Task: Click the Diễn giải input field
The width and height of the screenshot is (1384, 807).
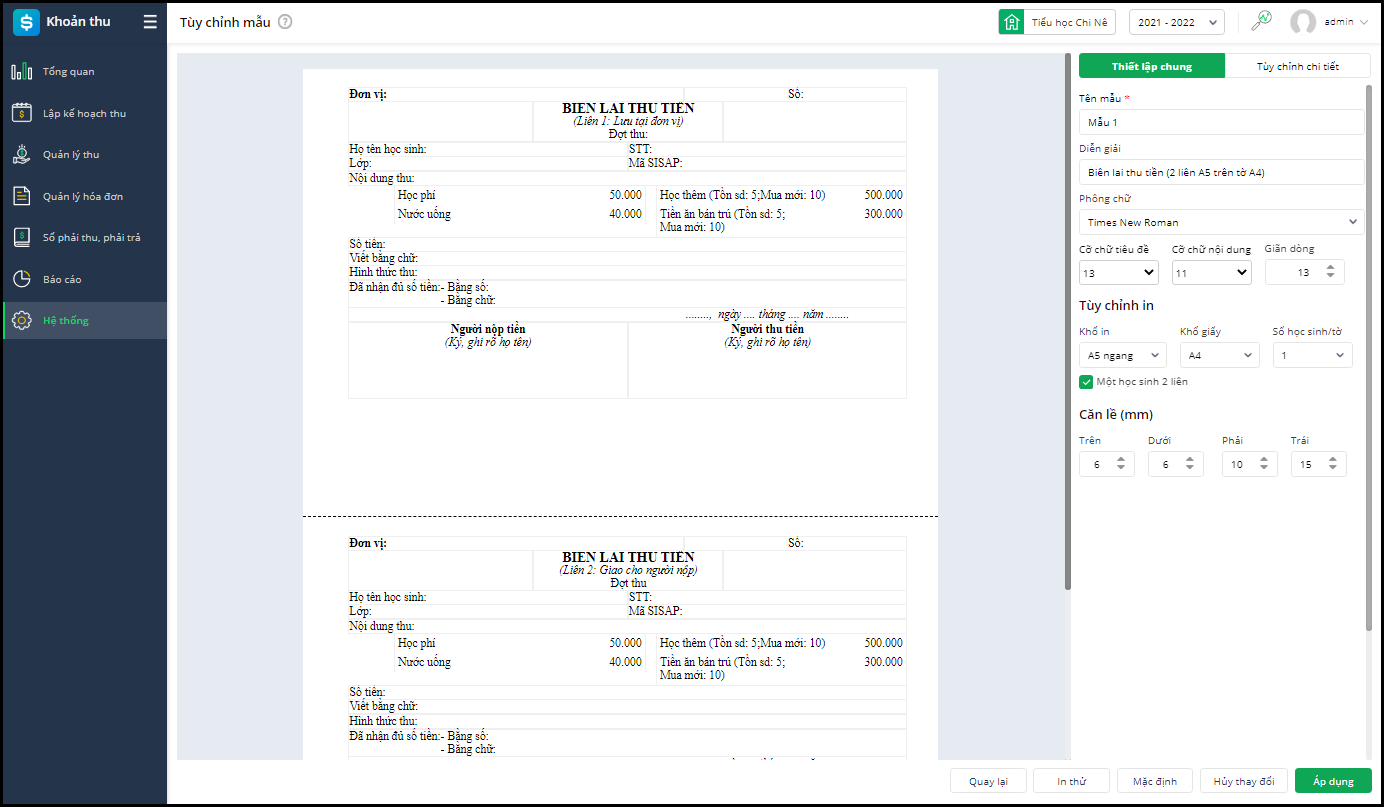Action: tap(1221, 172)
